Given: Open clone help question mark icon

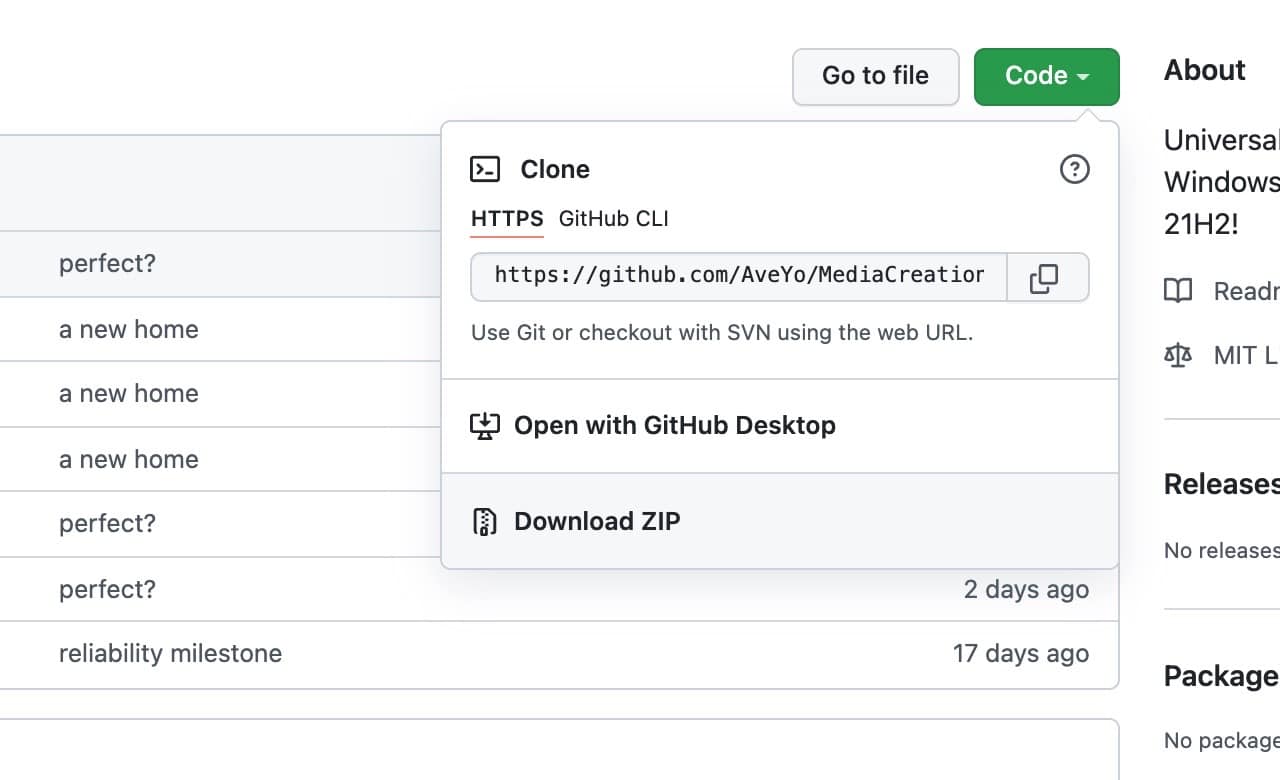Looking at the screenshot, I should point(1074,169).
